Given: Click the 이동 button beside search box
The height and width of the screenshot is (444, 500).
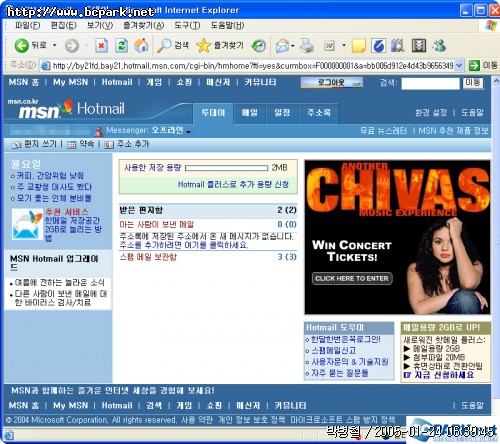Looking at the screenshot, I should pos(473,83).
